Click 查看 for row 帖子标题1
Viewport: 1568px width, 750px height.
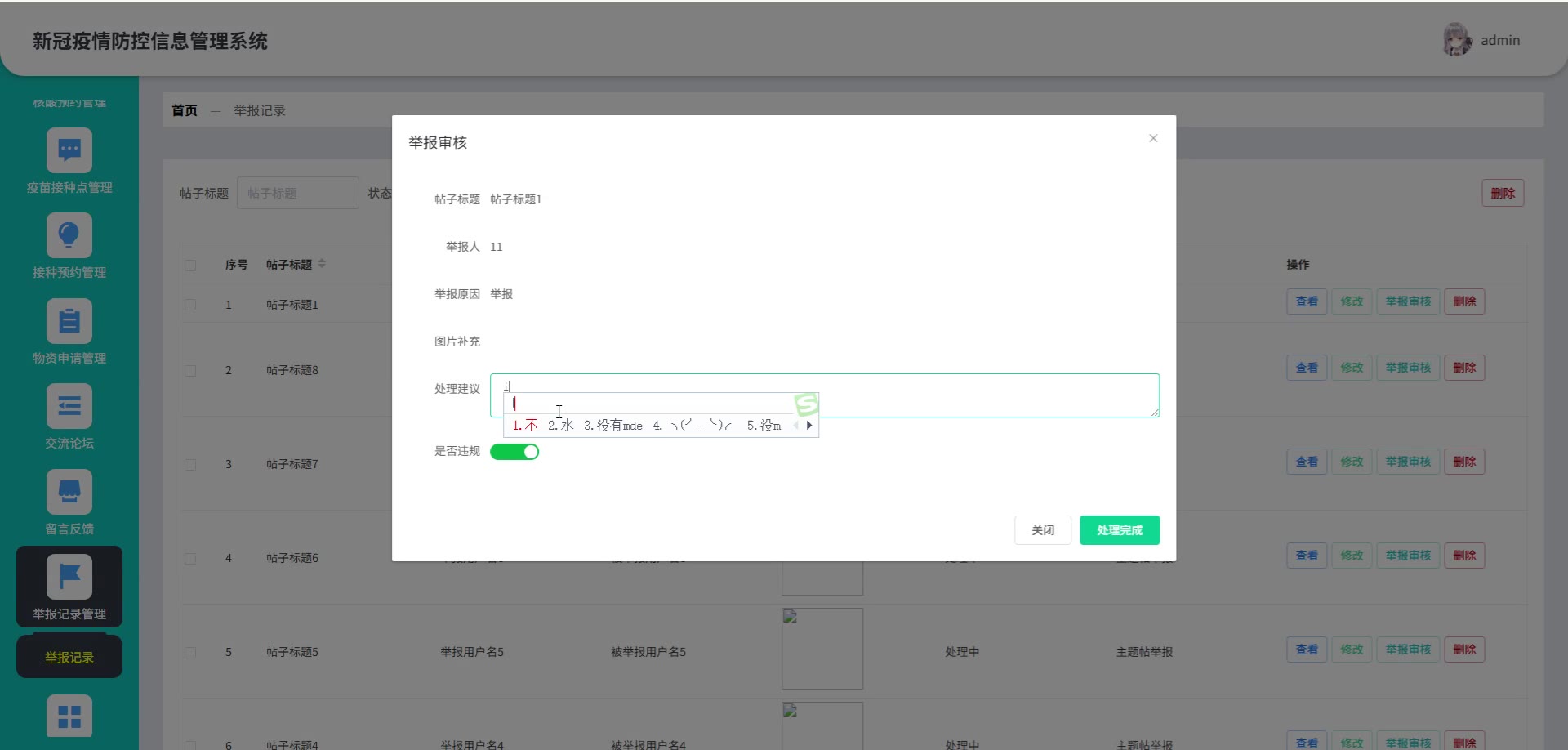pyautogui.click(x=1307, y=301)
